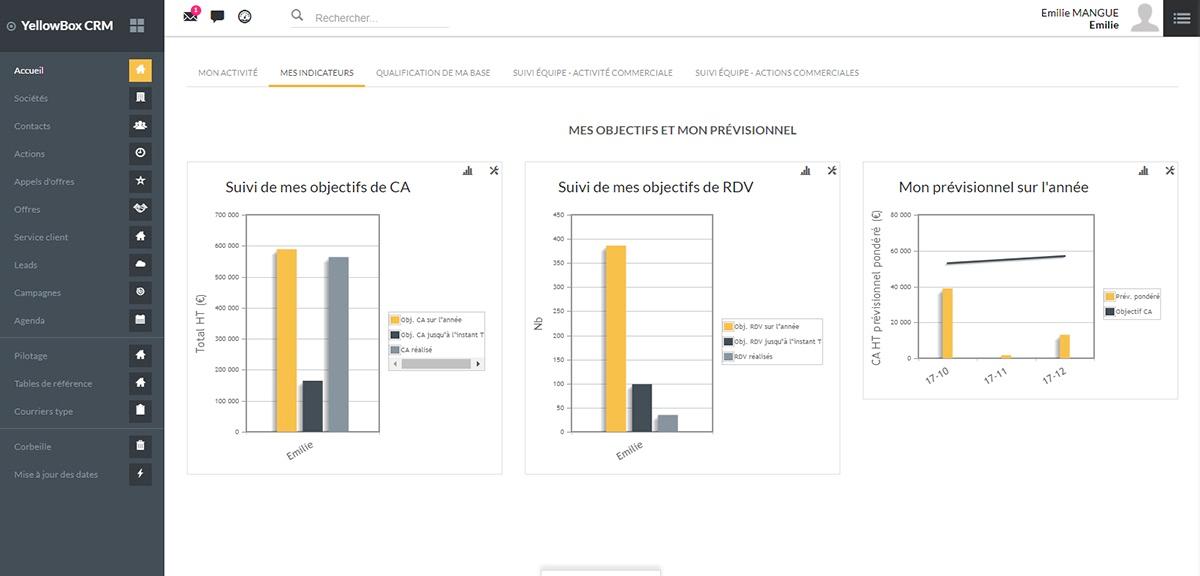
Task: Click the 17-10 yellow bar in prévisionnel chart
Action: point(946,323)
